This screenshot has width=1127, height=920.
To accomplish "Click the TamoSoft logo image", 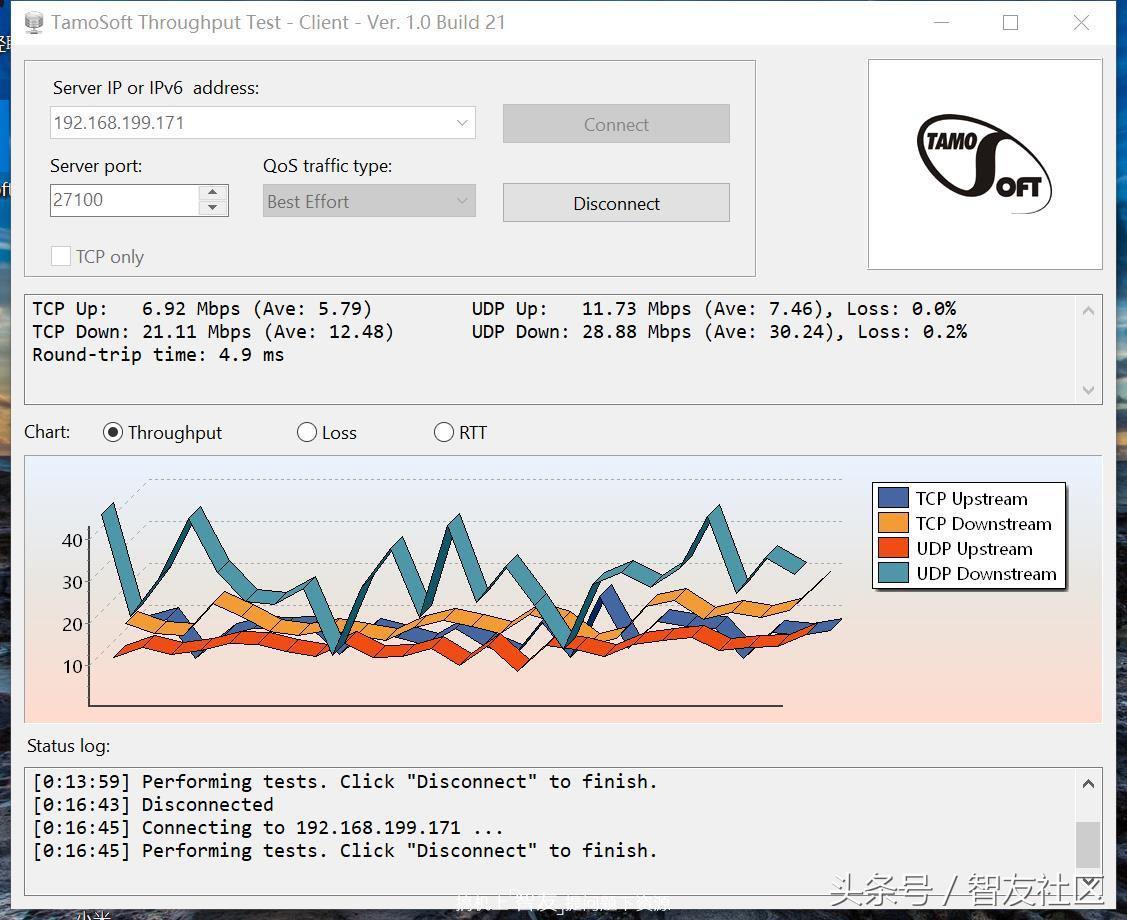I will 984,164.
